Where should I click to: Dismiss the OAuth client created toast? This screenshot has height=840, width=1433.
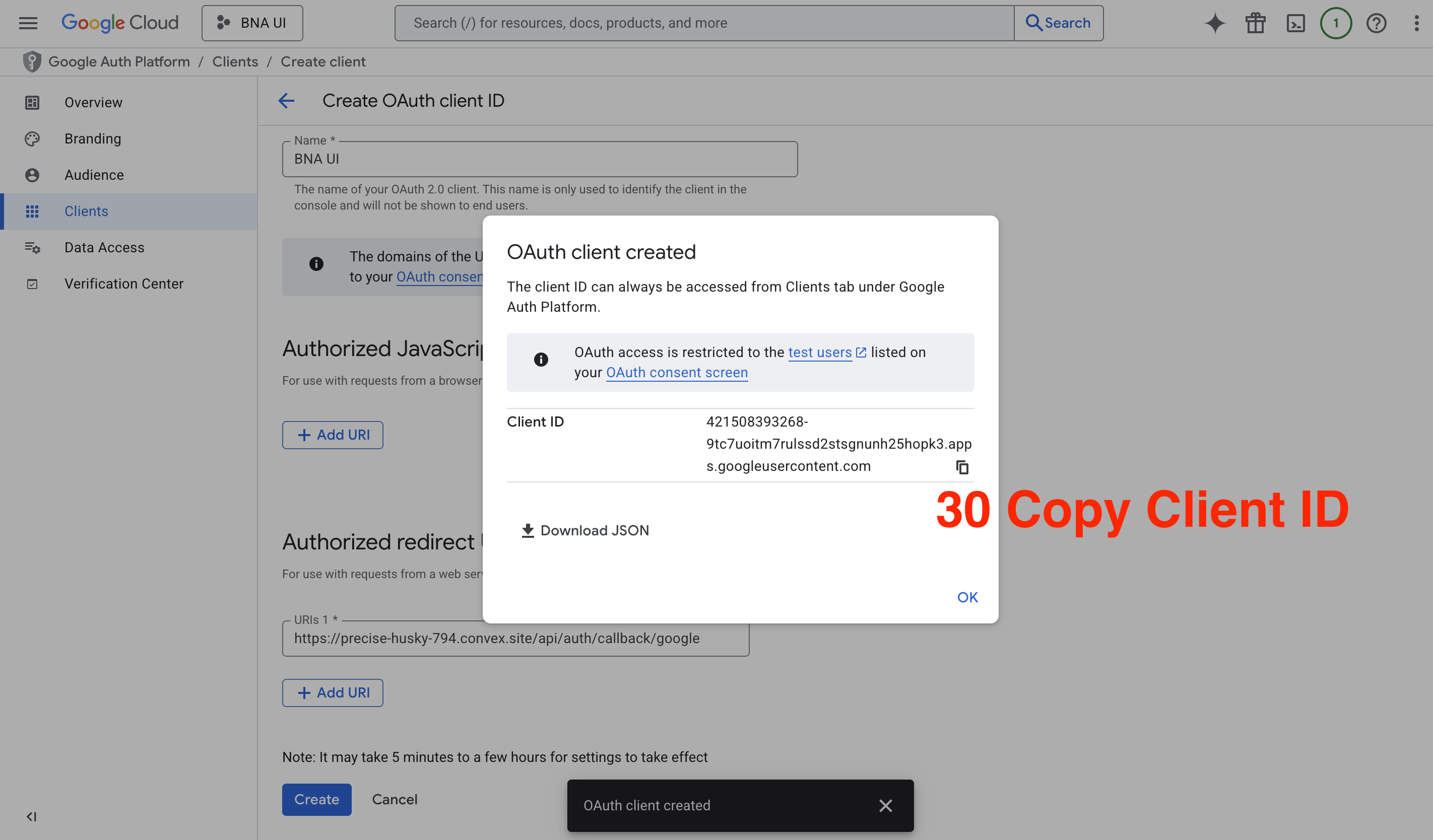pos(885,805)
